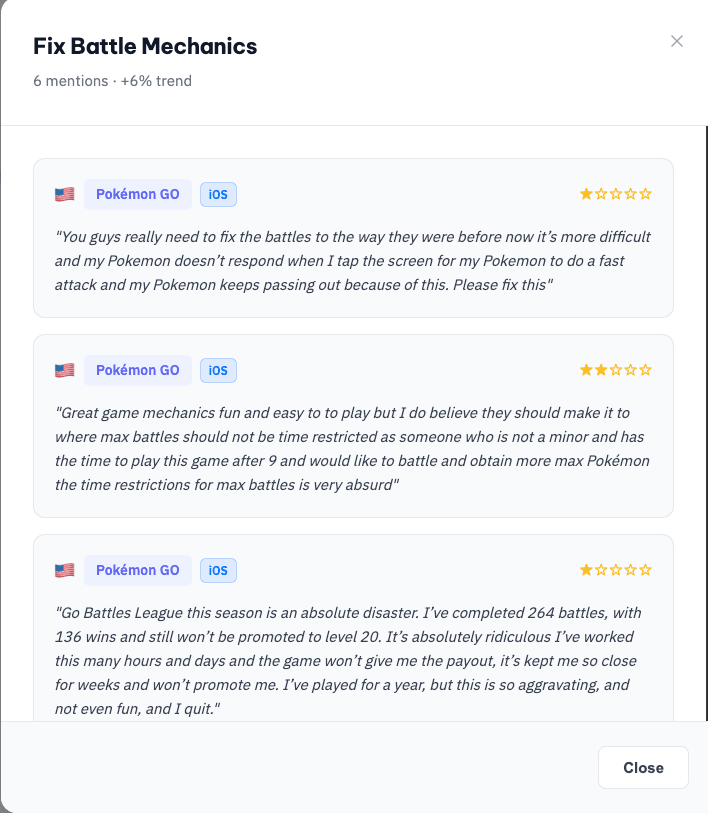Viewport: 708px width, 813px height.
Task: Click the Fix Battle Mechanics heading
Action: 145,46
